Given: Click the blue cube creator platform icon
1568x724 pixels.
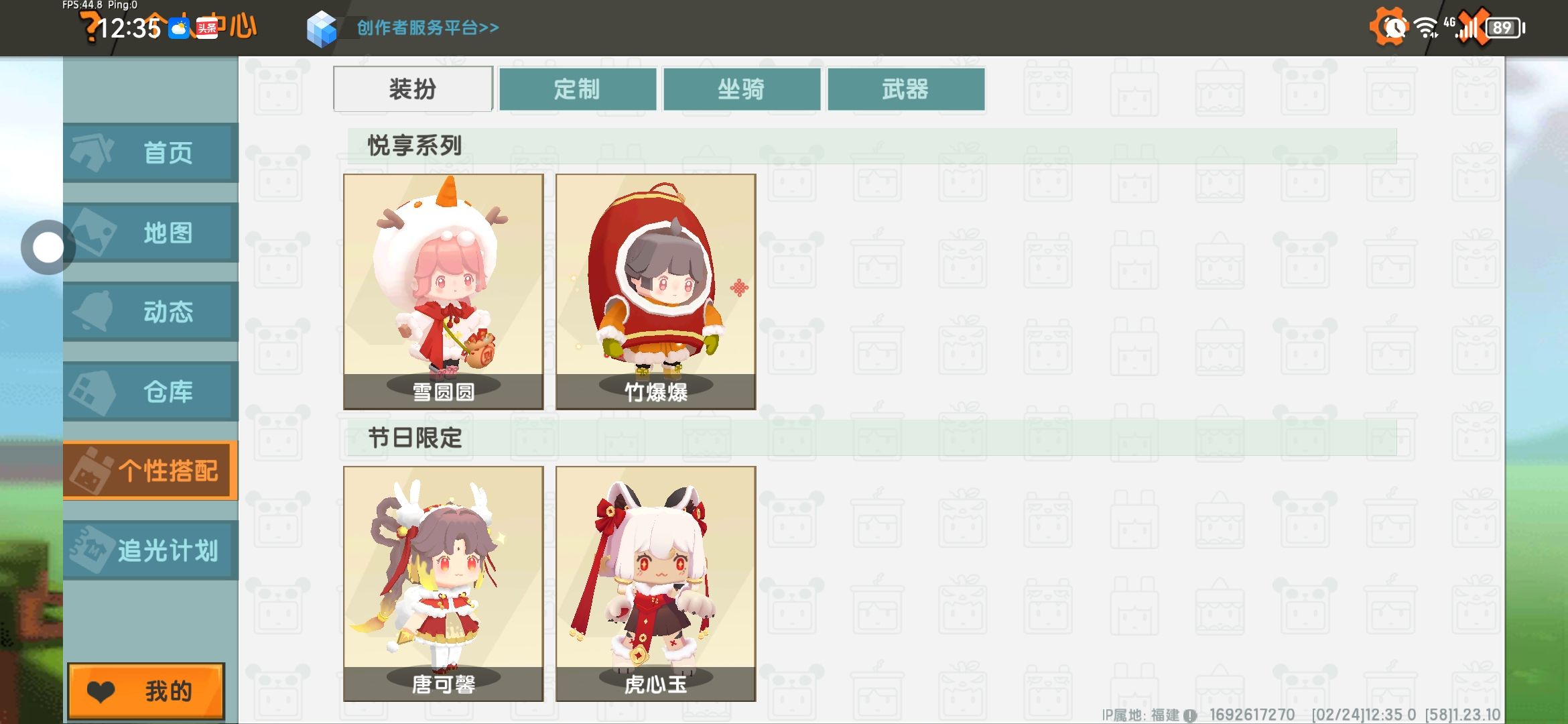Looking at the screenshot, I should pos(322,29).
